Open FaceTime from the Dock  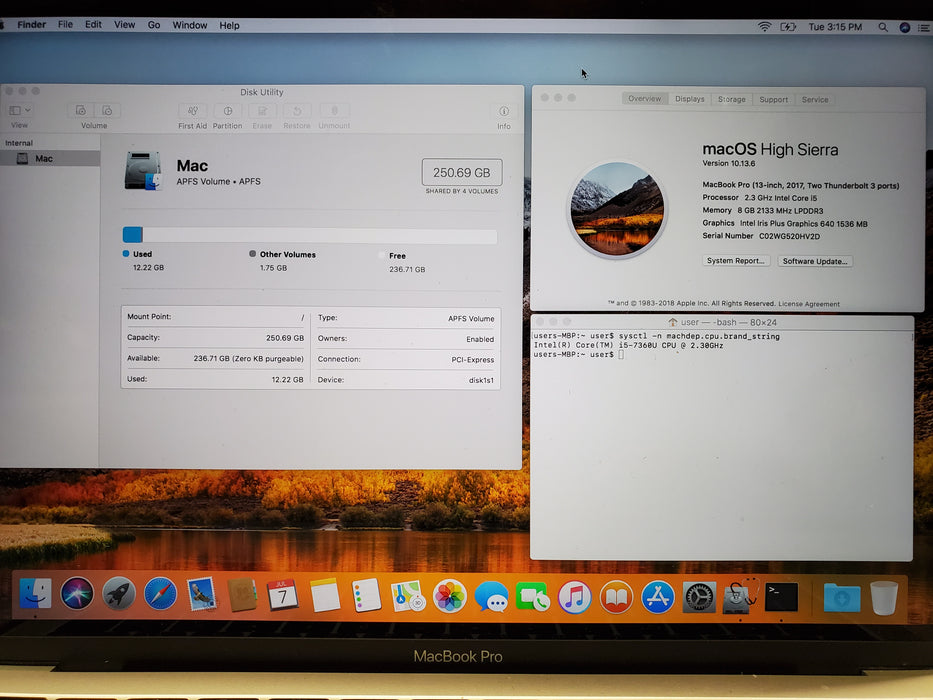[x=533, y=597]
